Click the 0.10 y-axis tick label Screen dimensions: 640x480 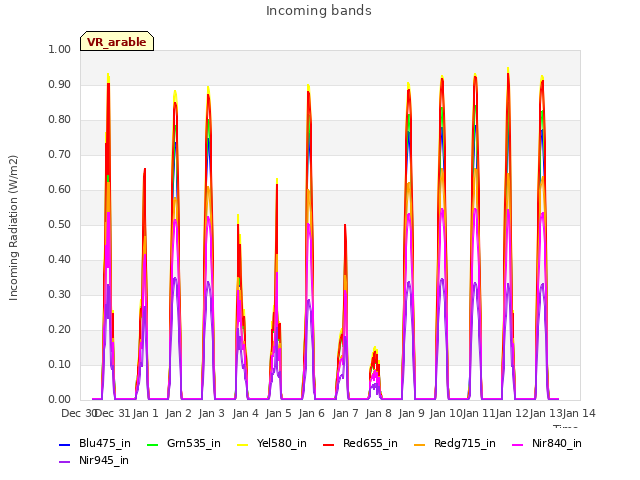[x=60, y=364]
